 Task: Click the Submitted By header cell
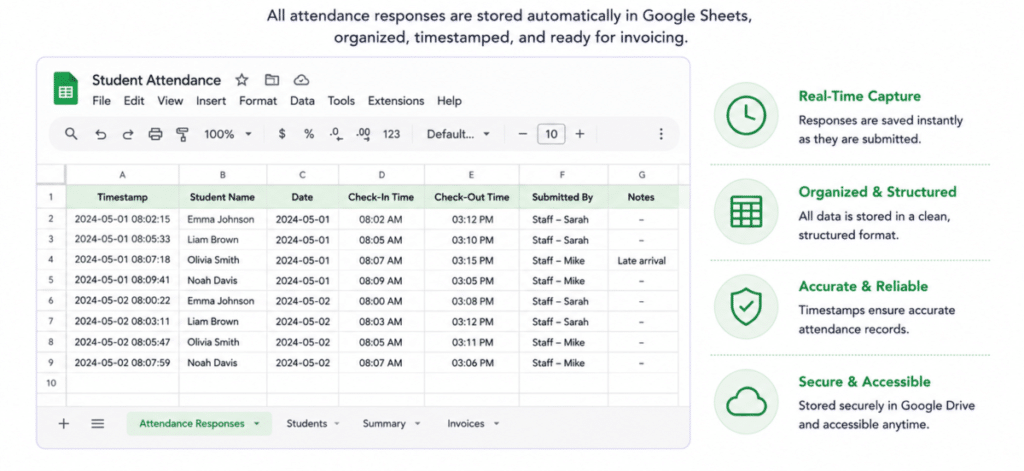coord(563,197)
